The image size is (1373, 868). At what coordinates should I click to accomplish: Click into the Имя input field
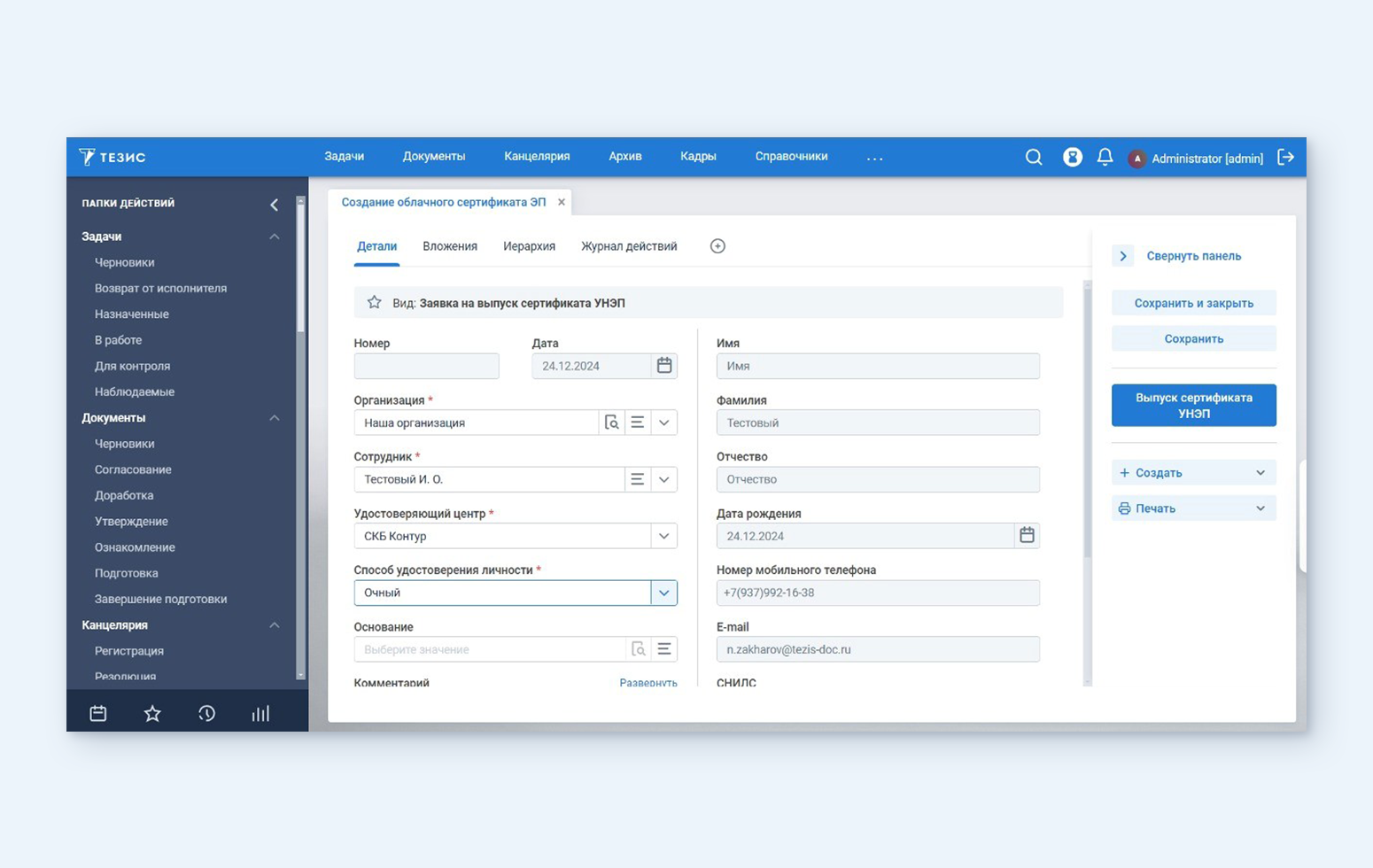878,366
